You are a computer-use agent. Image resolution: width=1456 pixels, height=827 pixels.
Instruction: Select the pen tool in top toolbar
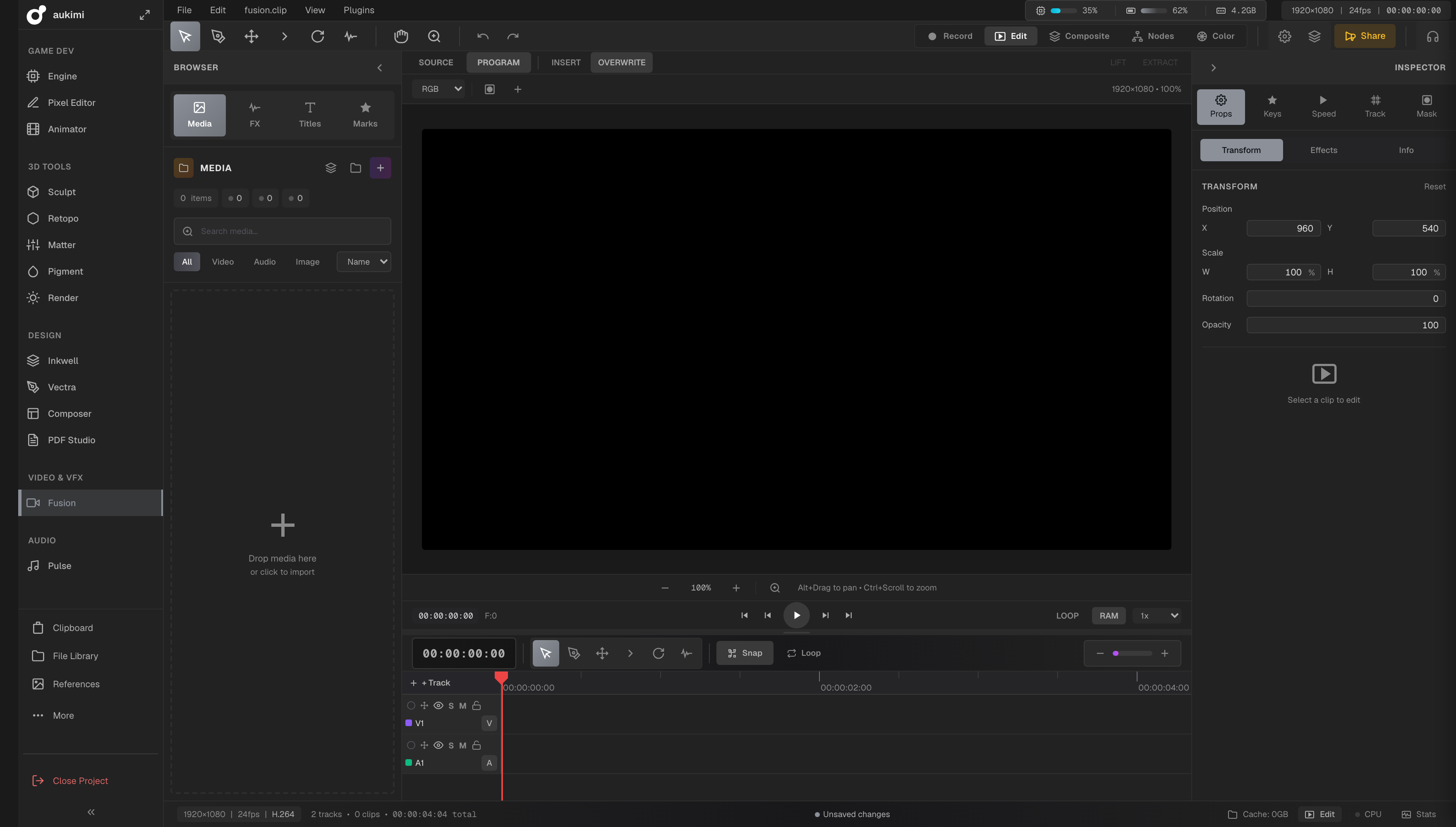point(218,36)
